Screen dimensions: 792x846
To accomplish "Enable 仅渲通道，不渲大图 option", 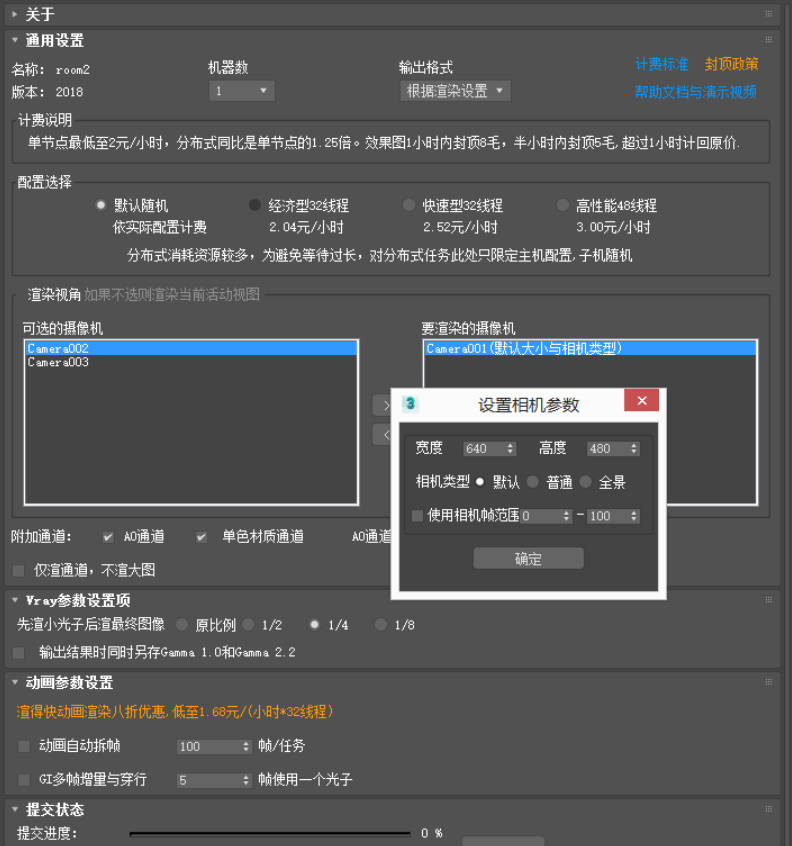I will (19, 570).
